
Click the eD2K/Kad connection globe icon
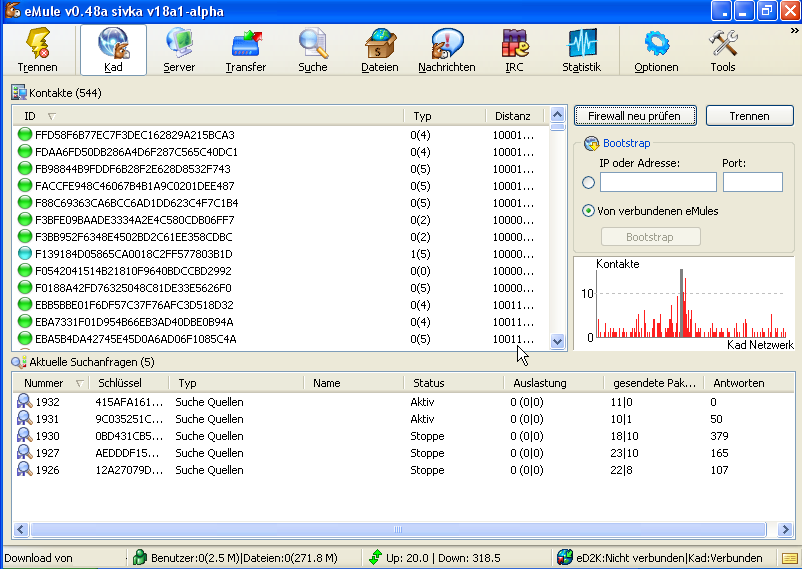565,557
